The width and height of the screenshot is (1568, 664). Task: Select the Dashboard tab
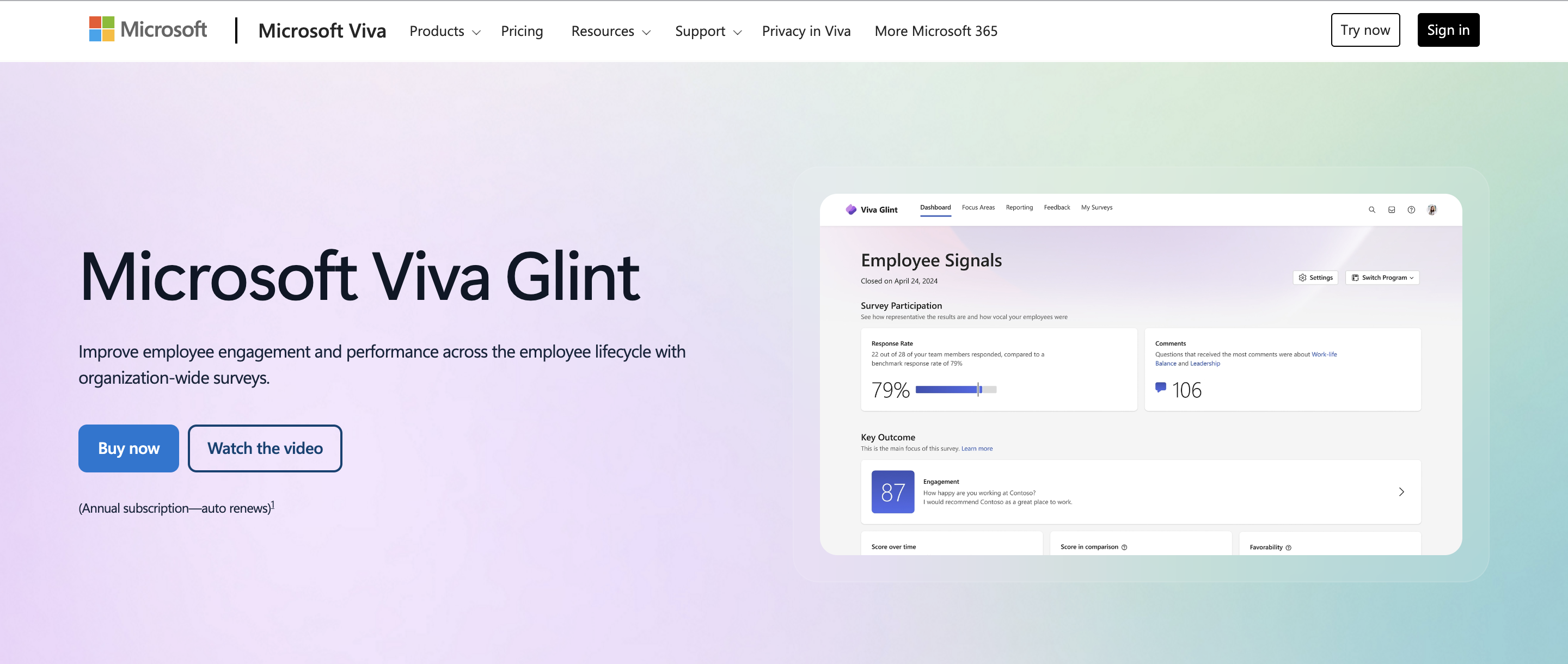(935, 207)
